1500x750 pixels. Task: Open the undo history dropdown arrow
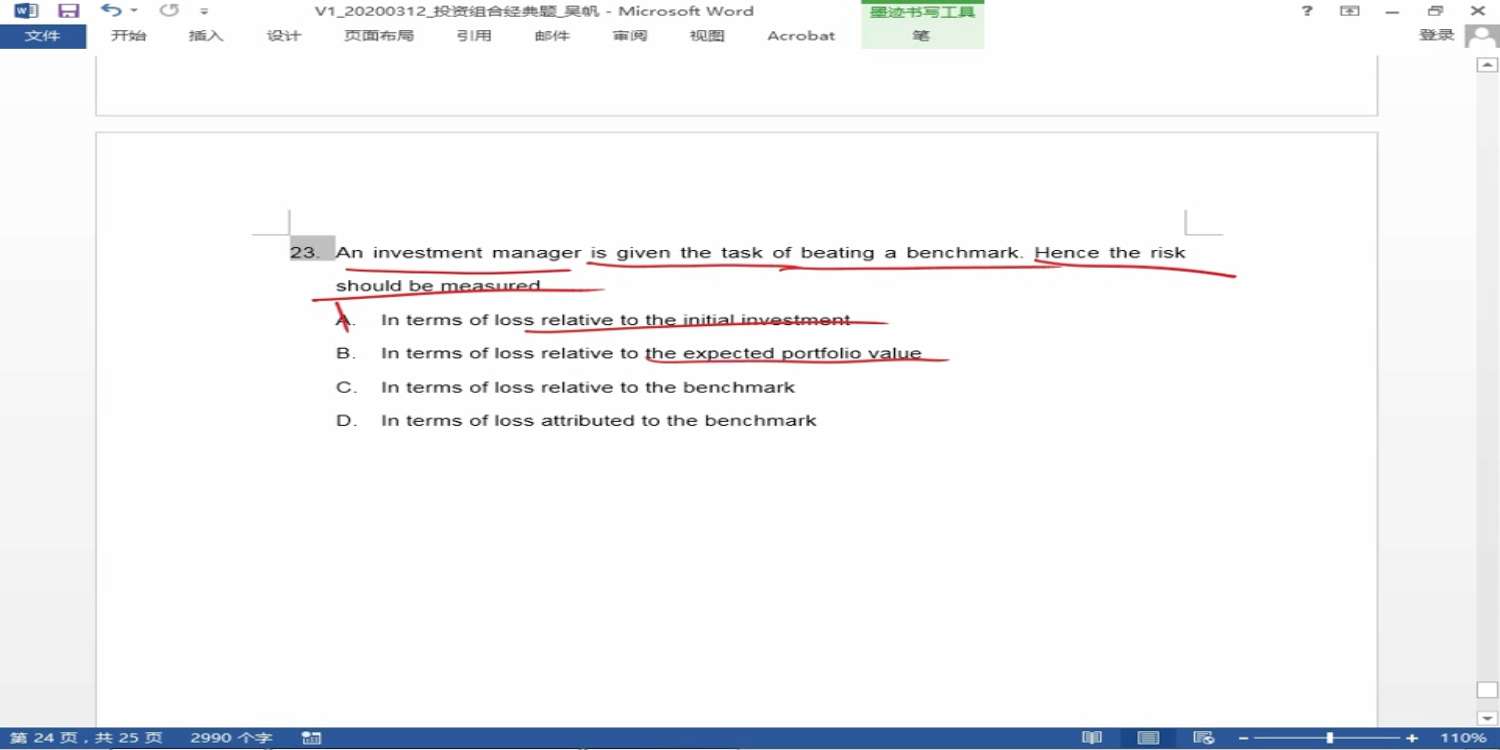[x=134, y=12]
